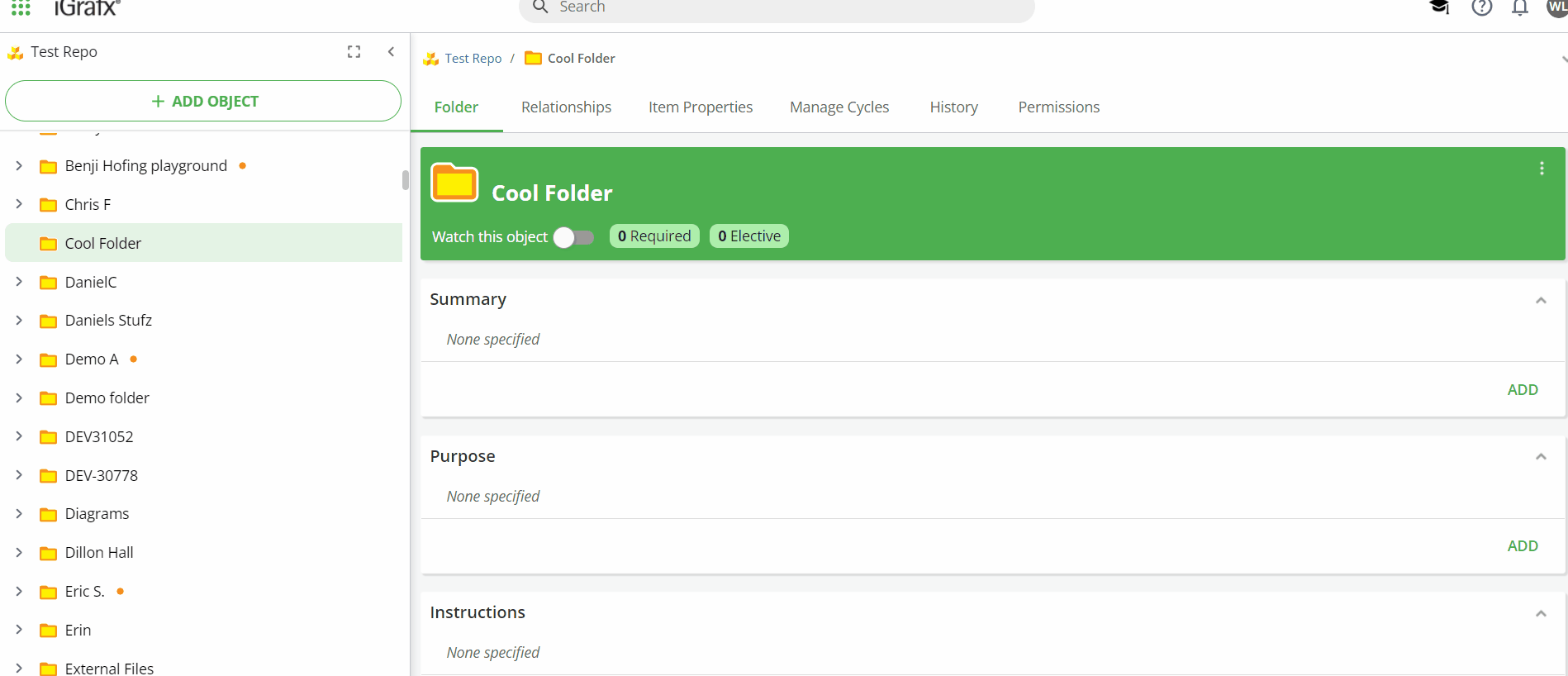The height and width of the screenshot is (676, 1568).
Task: Expand the DanielC folder
Action: click(19, 282)
